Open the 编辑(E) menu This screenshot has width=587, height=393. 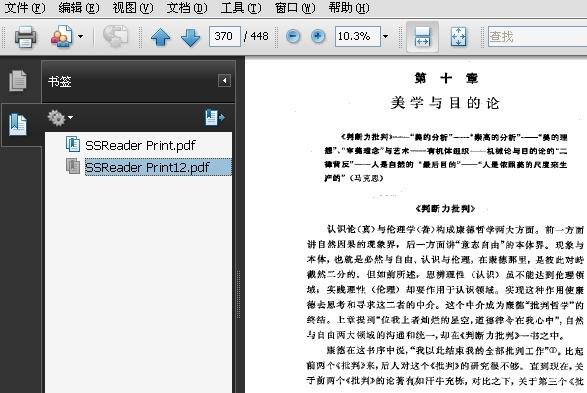79,7
